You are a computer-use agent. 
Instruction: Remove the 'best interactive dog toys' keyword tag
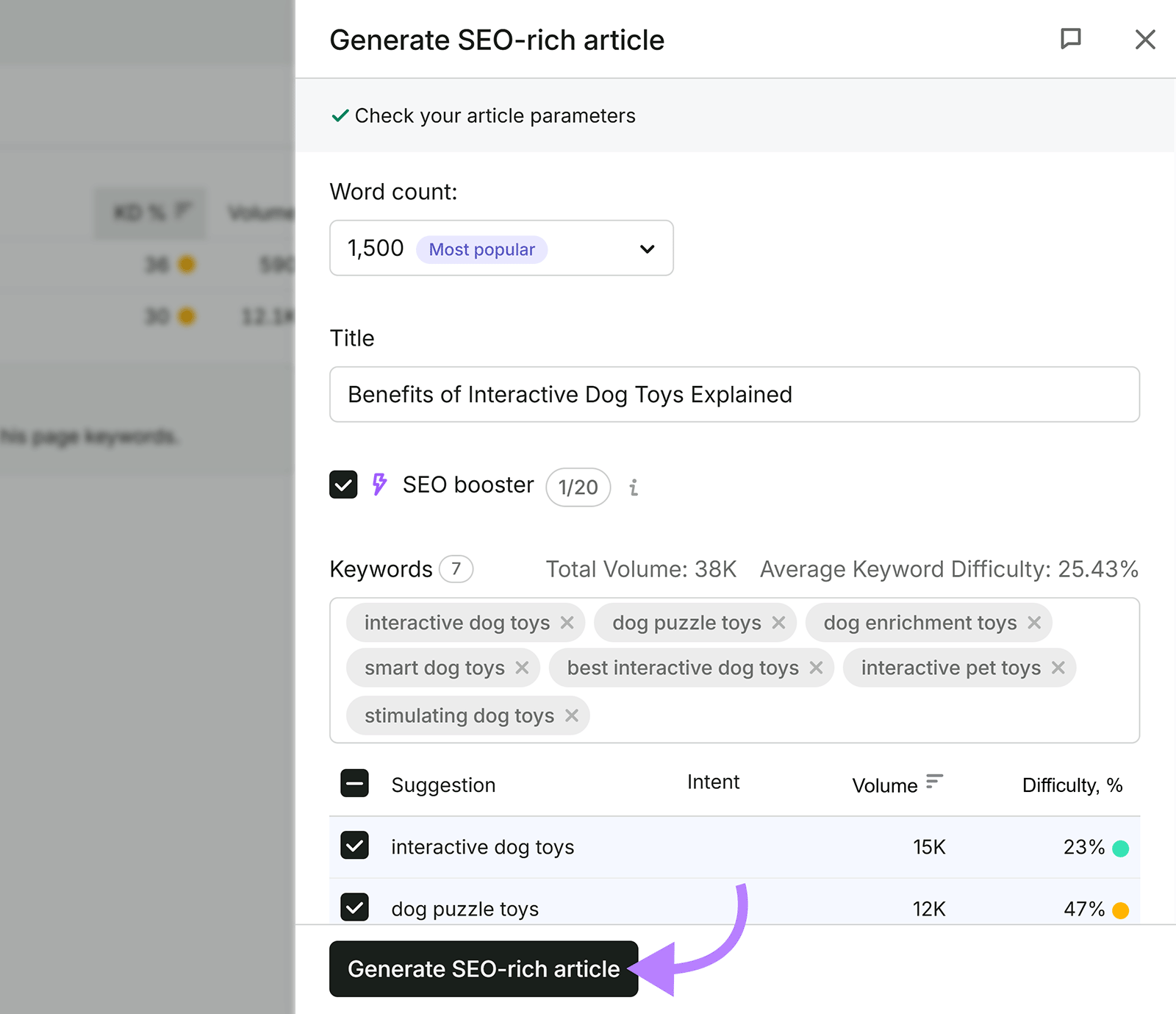pos(816,668)
